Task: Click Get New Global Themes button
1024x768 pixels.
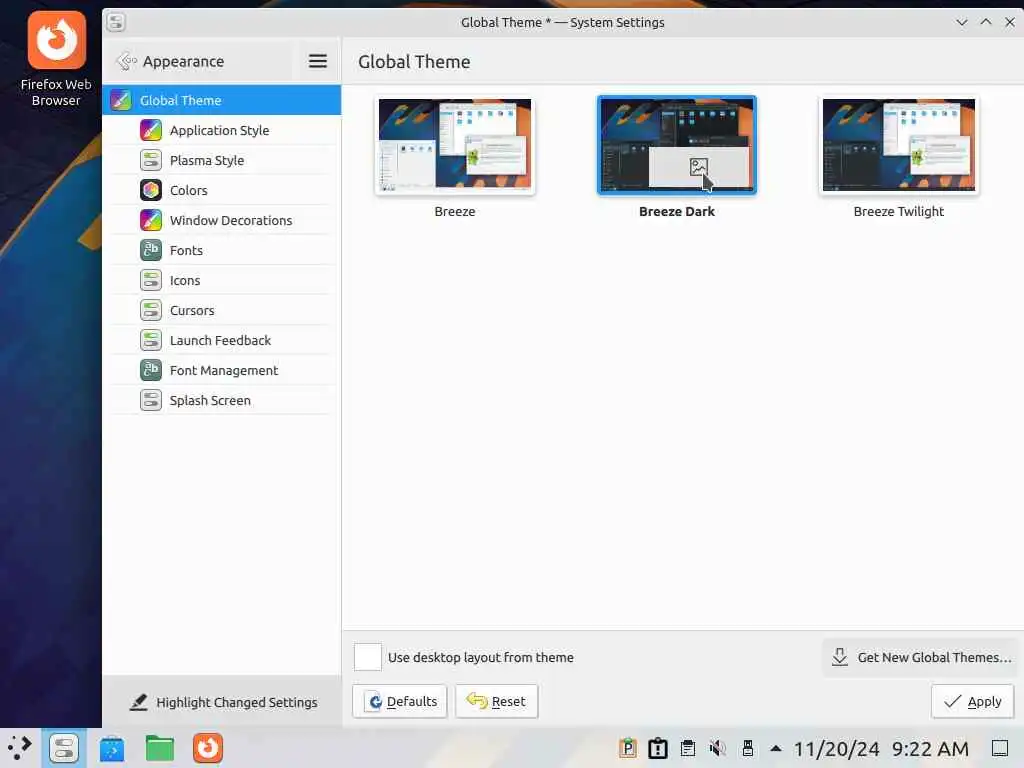Action: pyautogui.click(x=921, y=658)
